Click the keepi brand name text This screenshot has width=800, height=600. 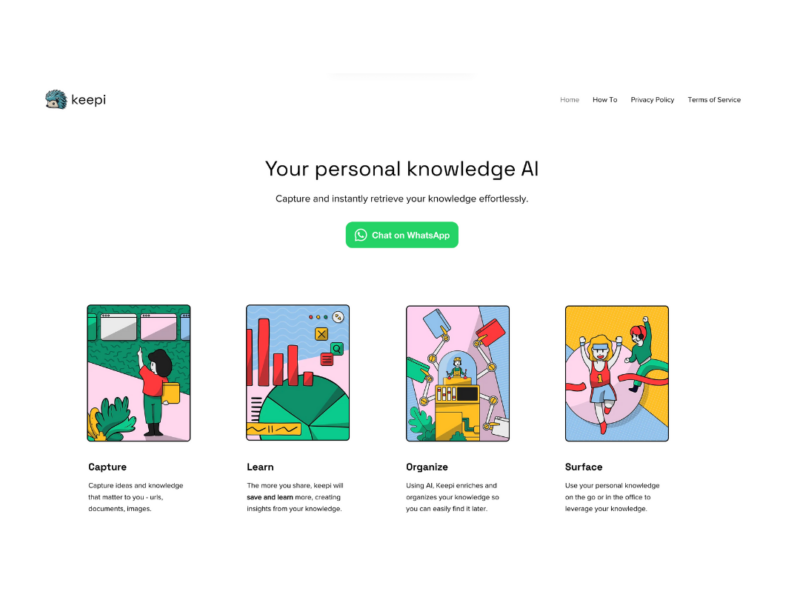(89, 100)
